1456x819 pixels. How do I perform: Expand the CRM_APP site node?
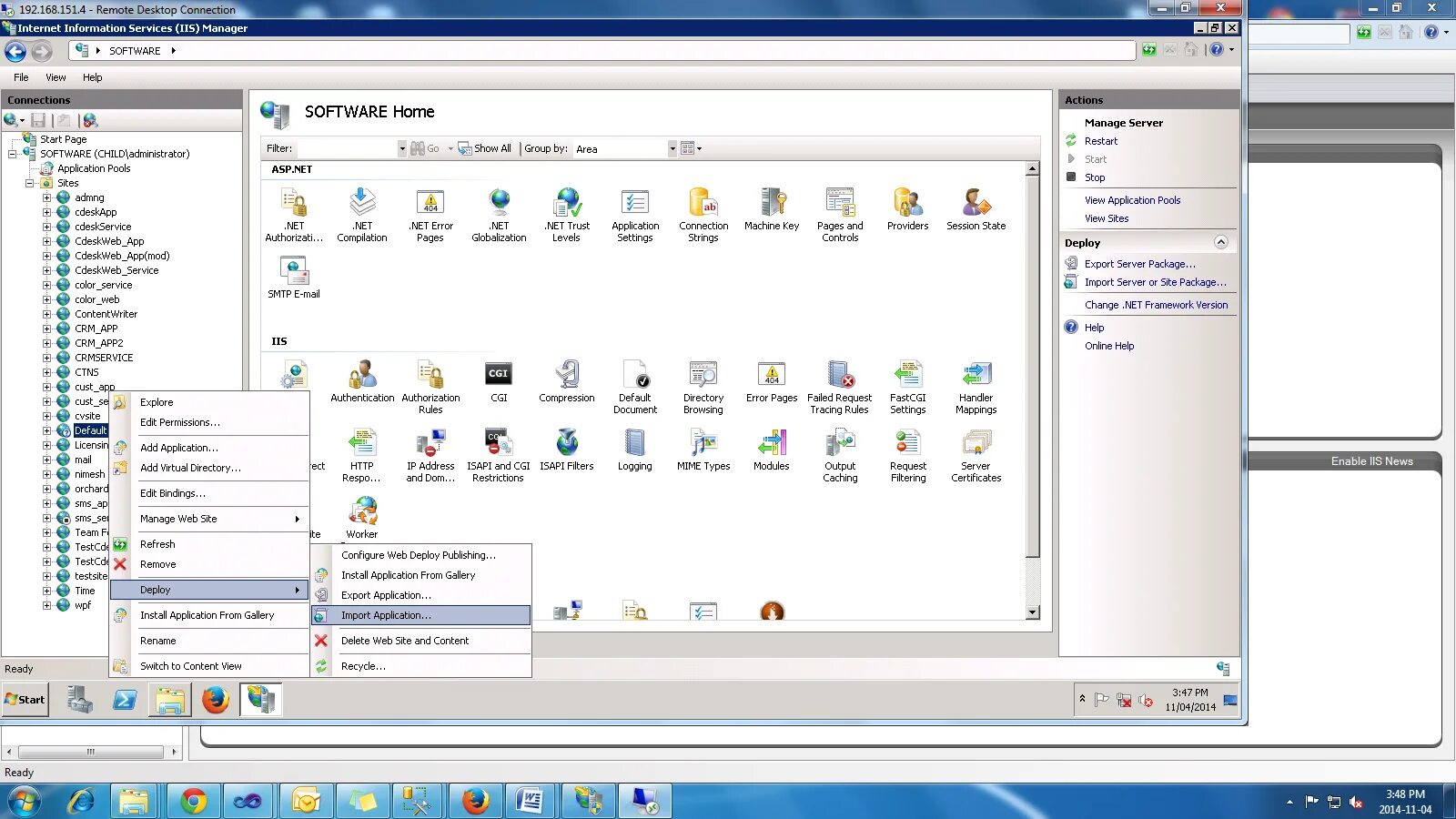(46, 329)
